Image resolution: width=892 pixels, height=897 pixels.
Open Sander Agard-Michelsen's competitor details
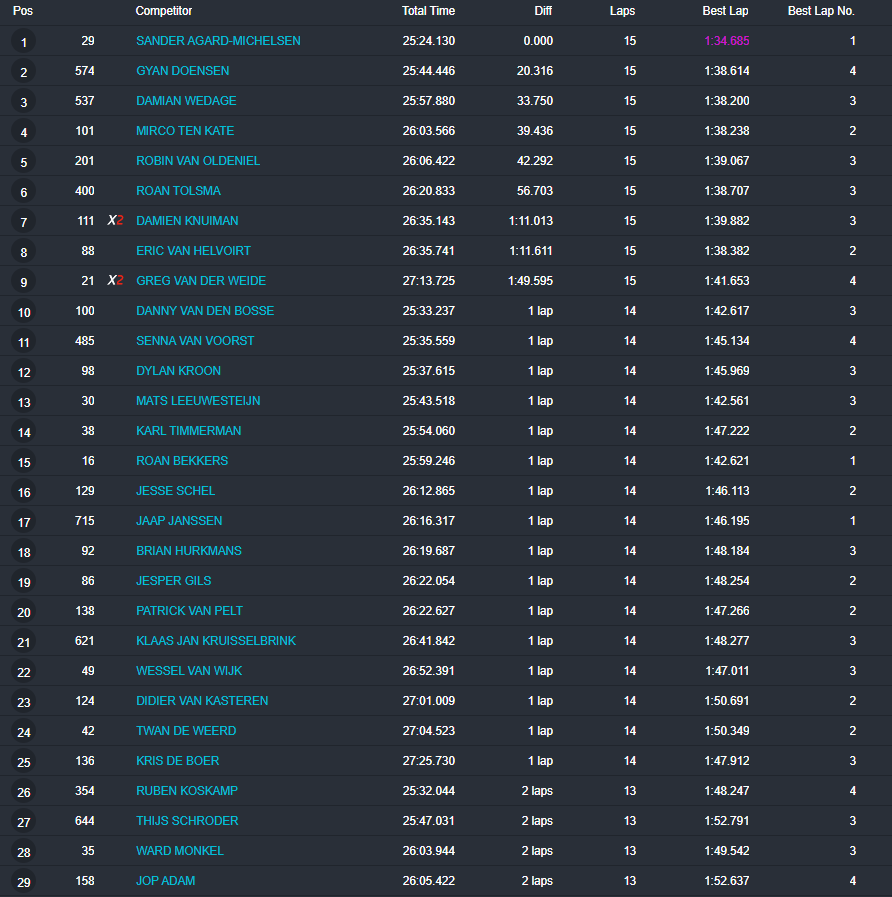click(218, 41)
